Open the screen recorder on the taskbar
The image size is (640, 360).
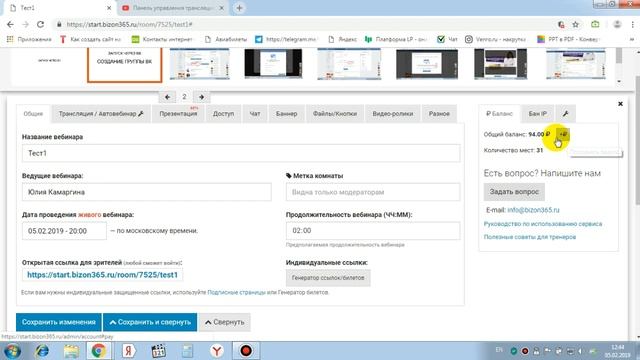246,351
